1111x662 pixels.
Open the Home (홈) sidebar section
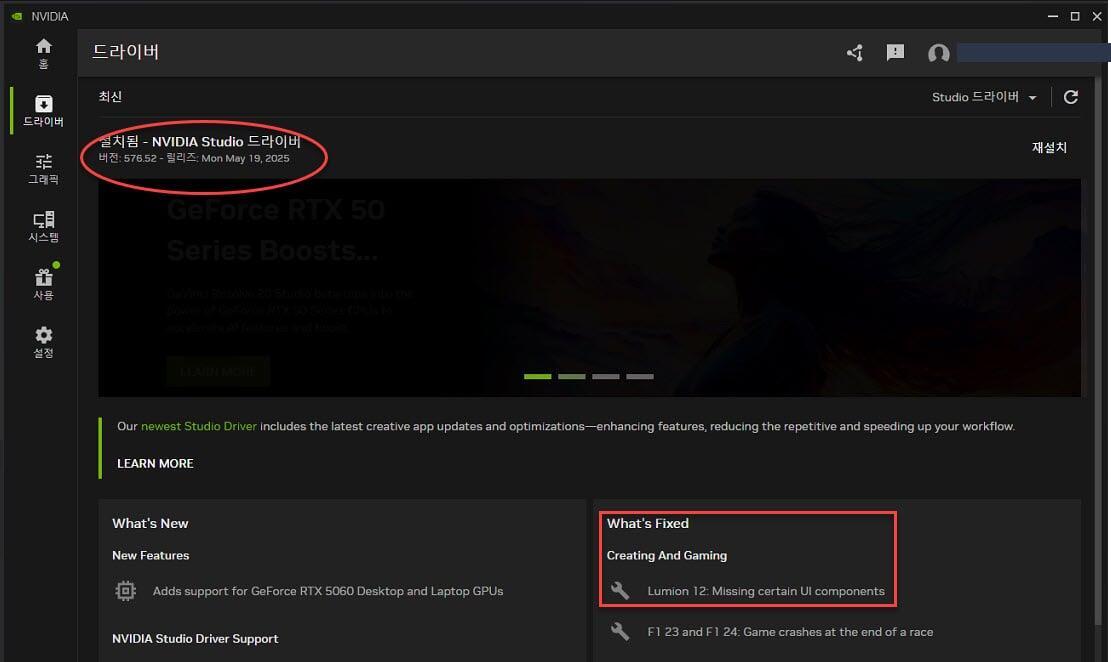(x=43, y=53)
